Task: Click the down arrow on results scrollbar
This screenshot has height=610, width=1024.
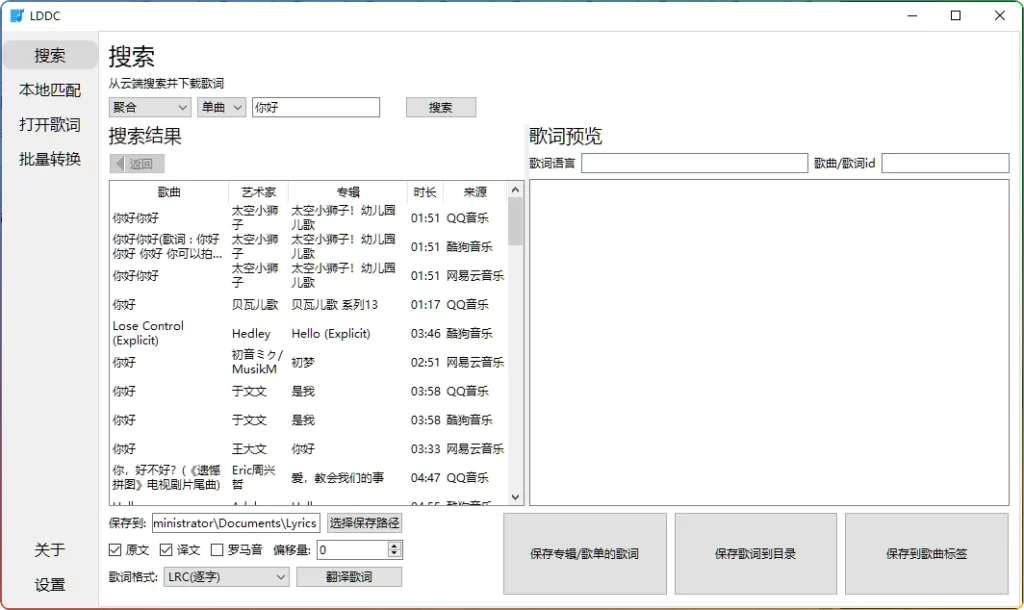Action: click(515, 497)
